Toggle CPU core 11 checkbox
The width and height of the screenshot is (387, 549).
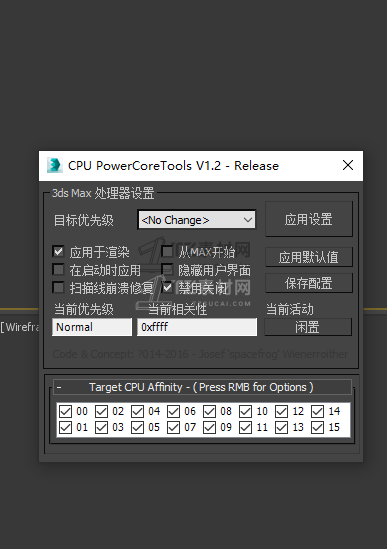[246, 428]
